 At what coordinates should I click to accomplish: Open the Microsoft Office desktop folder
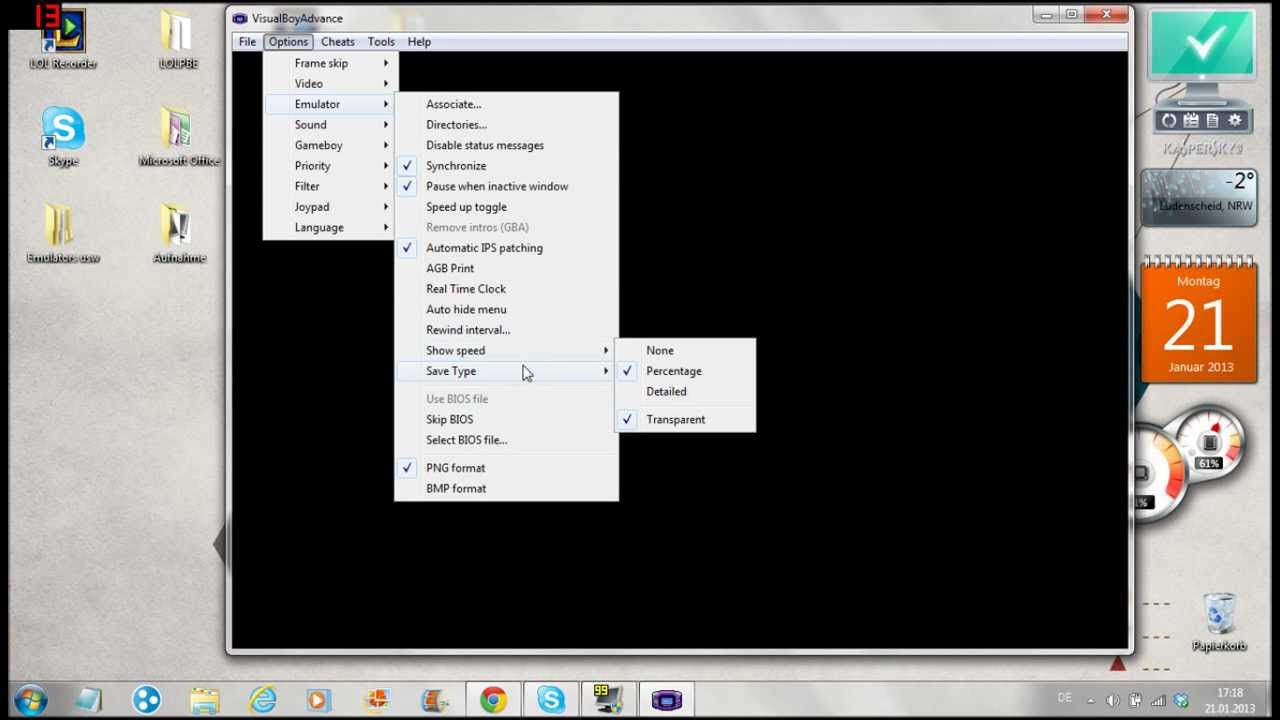click(x=179, y=137)
